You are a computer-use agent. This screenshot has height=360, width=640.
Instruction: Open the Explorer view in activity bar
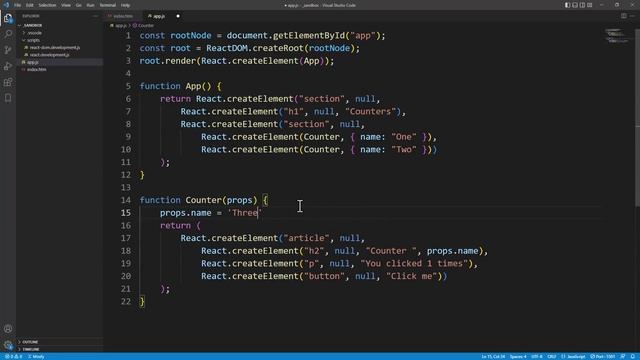(8, 18)
